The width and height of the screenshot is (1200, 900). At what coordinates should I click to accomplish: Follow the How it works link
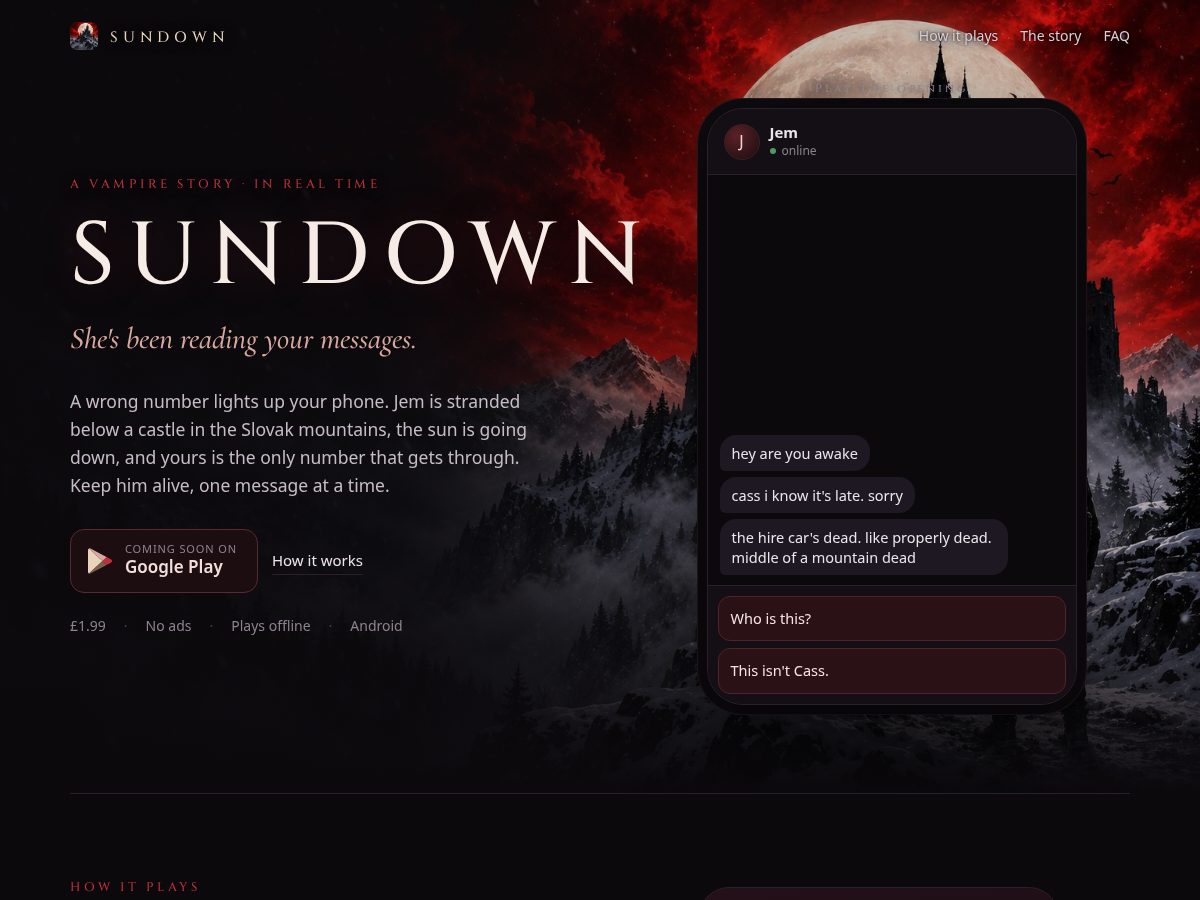tap(317, 561)
